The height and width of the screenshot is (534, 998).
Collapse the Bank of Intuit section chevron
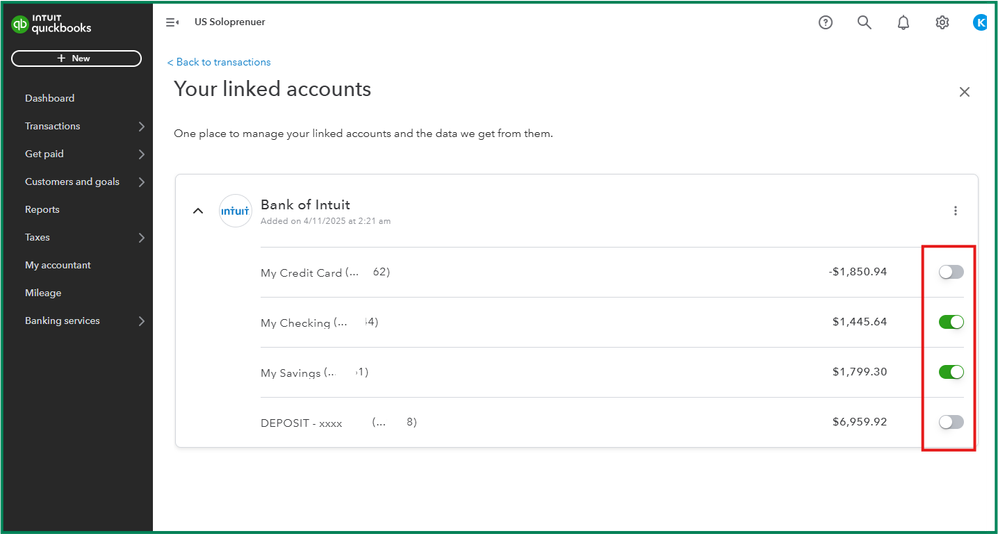[198, 211]
